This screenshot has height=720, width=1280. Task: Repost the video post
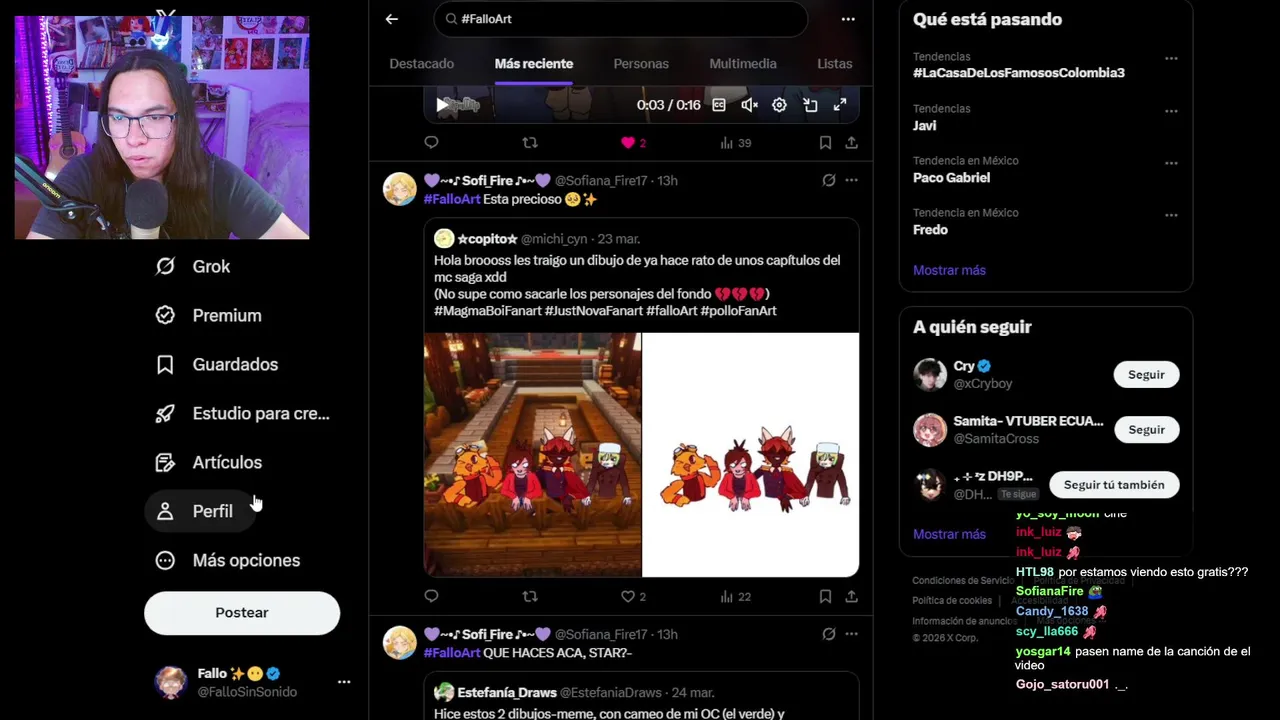530,143
